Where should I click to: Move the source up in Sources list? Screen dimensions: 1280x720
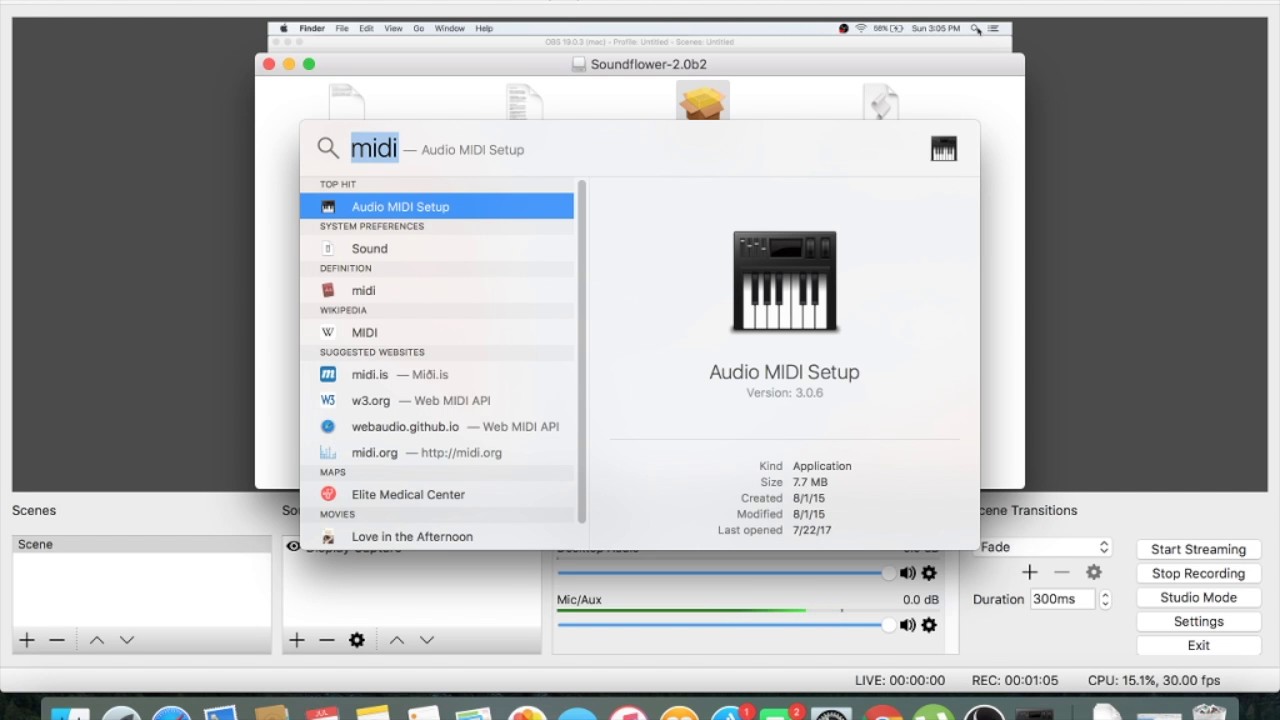[397, 640]
